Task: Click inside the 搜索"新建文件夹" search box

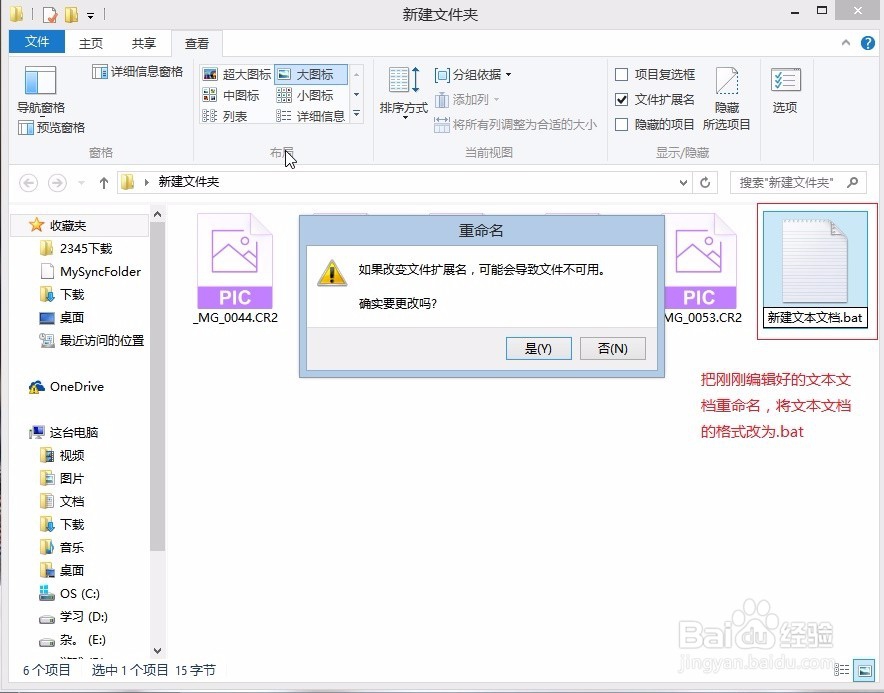Action: click(790, 182)
